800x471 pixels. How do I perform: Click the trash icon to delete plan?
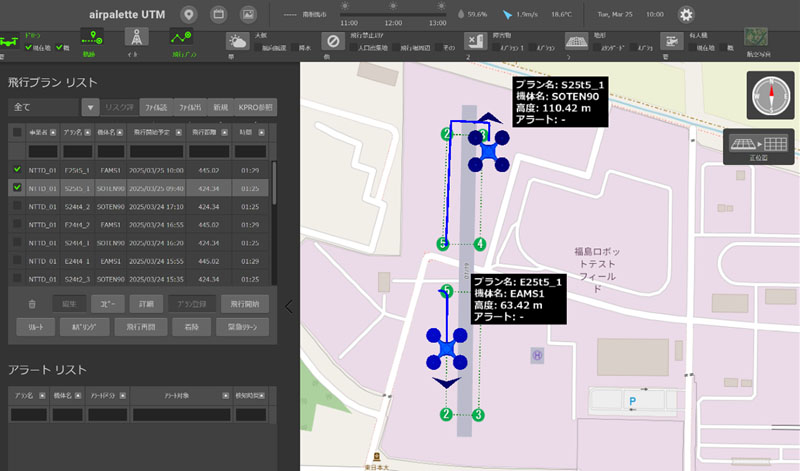pos(32,303)
